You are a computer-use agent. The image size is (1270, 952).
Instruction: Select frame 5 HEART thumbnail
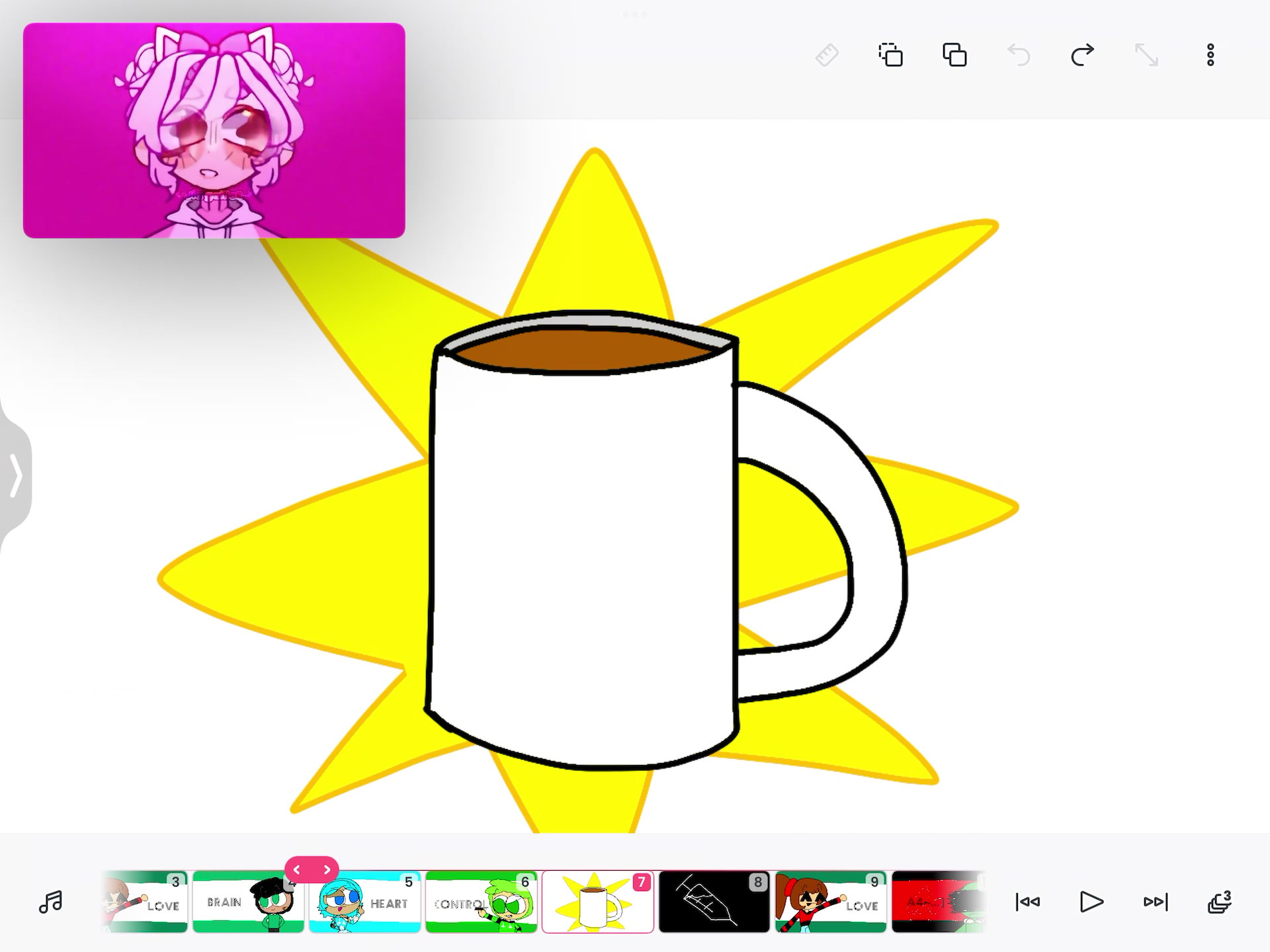coord(364,902)
